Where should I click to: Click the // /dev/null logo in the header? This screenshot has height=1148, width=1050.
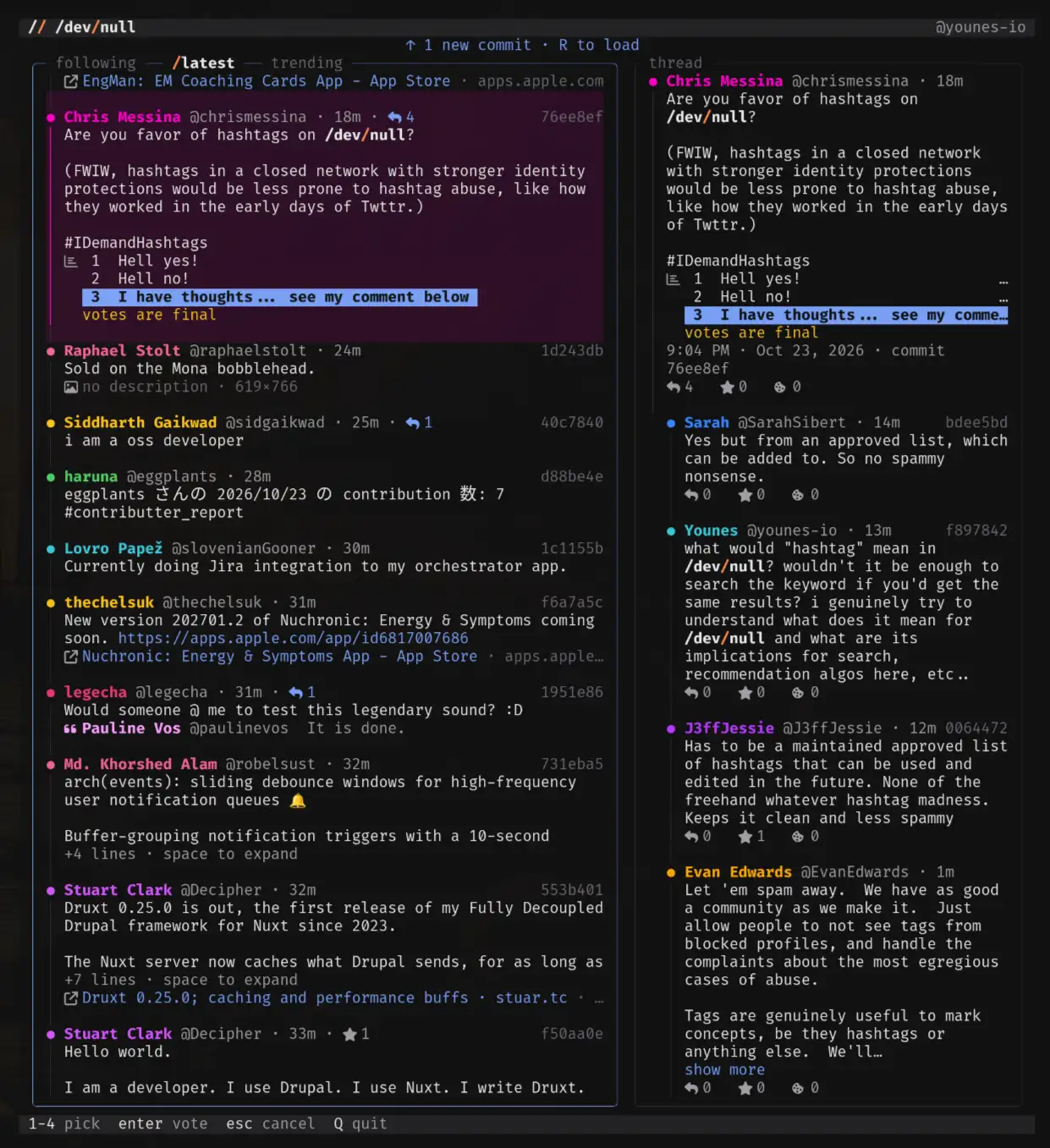click(82, 27)
